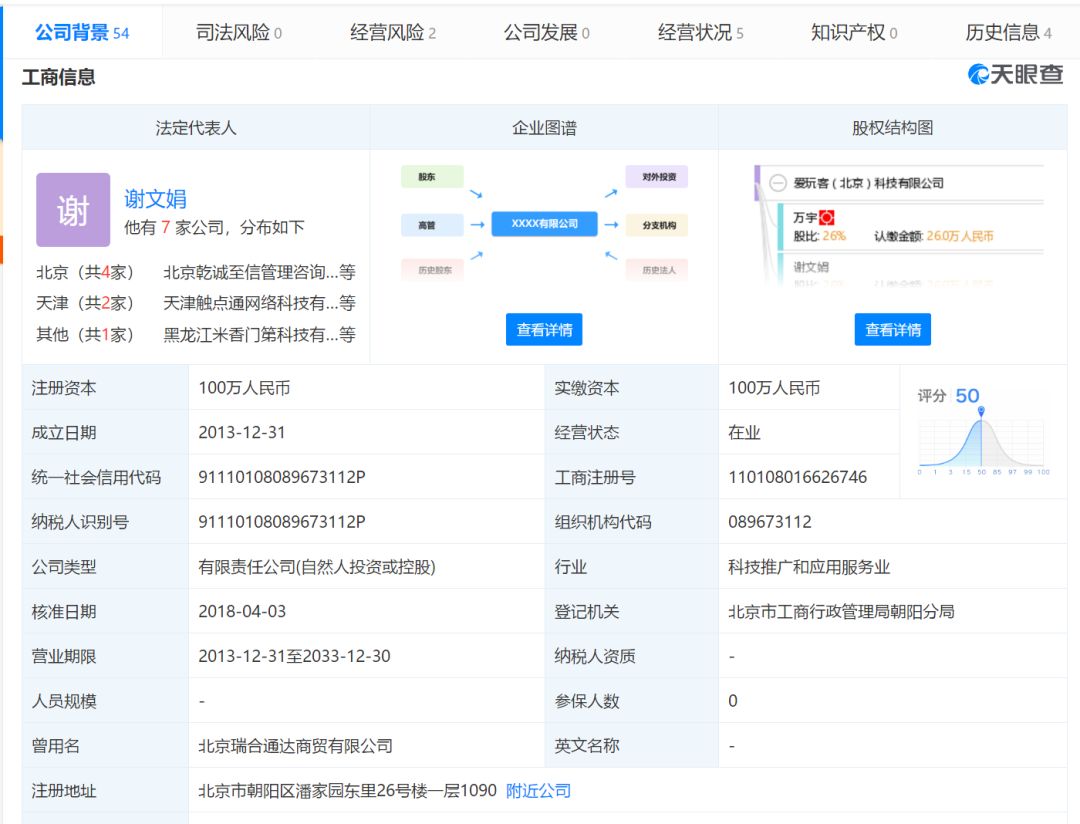Click the 天眼查 logo

click(1015, 75)
